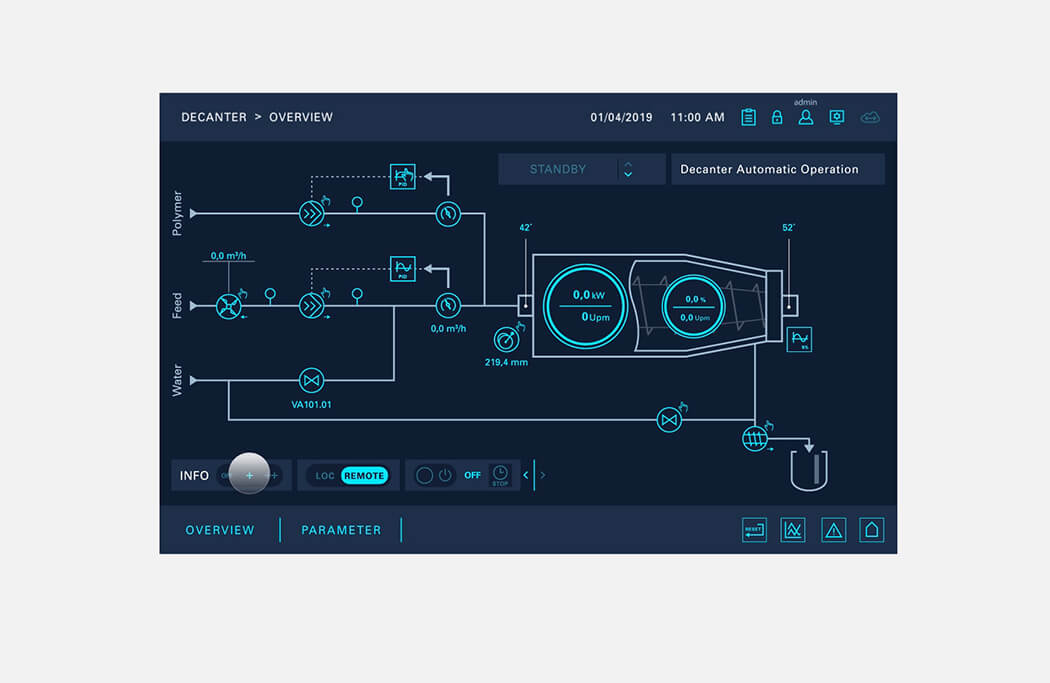Expand control bar with right chevron
Image resolution: width=1050 pixels, height=683 pixels.
point(543,475)
